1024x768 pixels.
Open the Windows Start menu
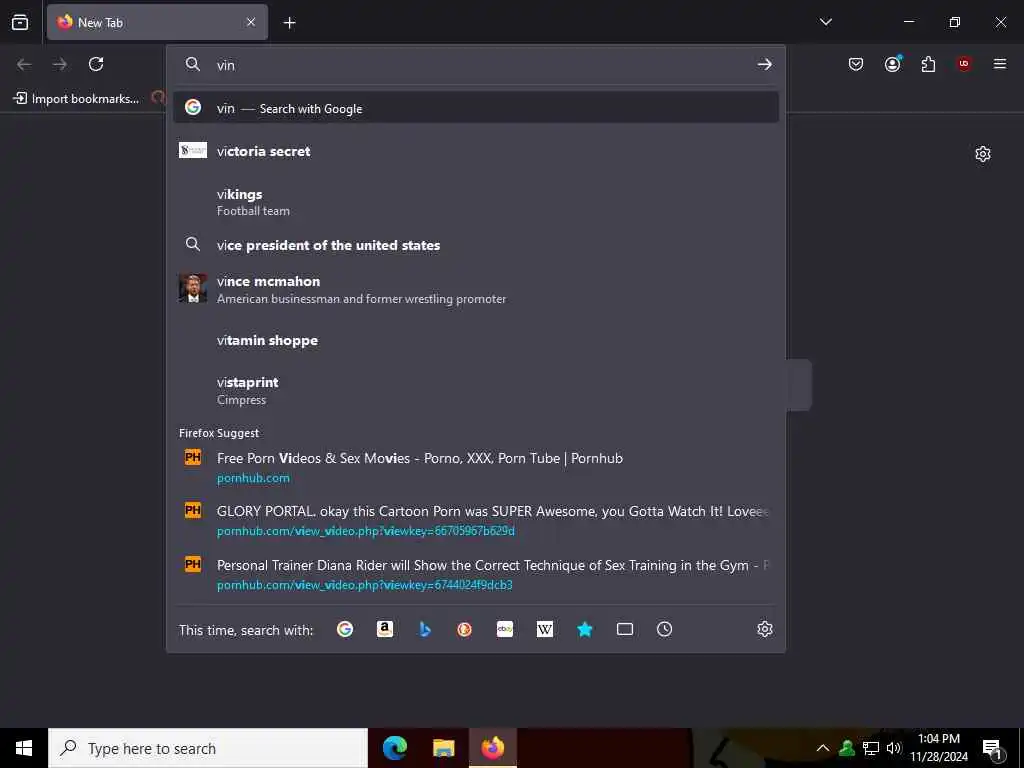pos(24,748)
